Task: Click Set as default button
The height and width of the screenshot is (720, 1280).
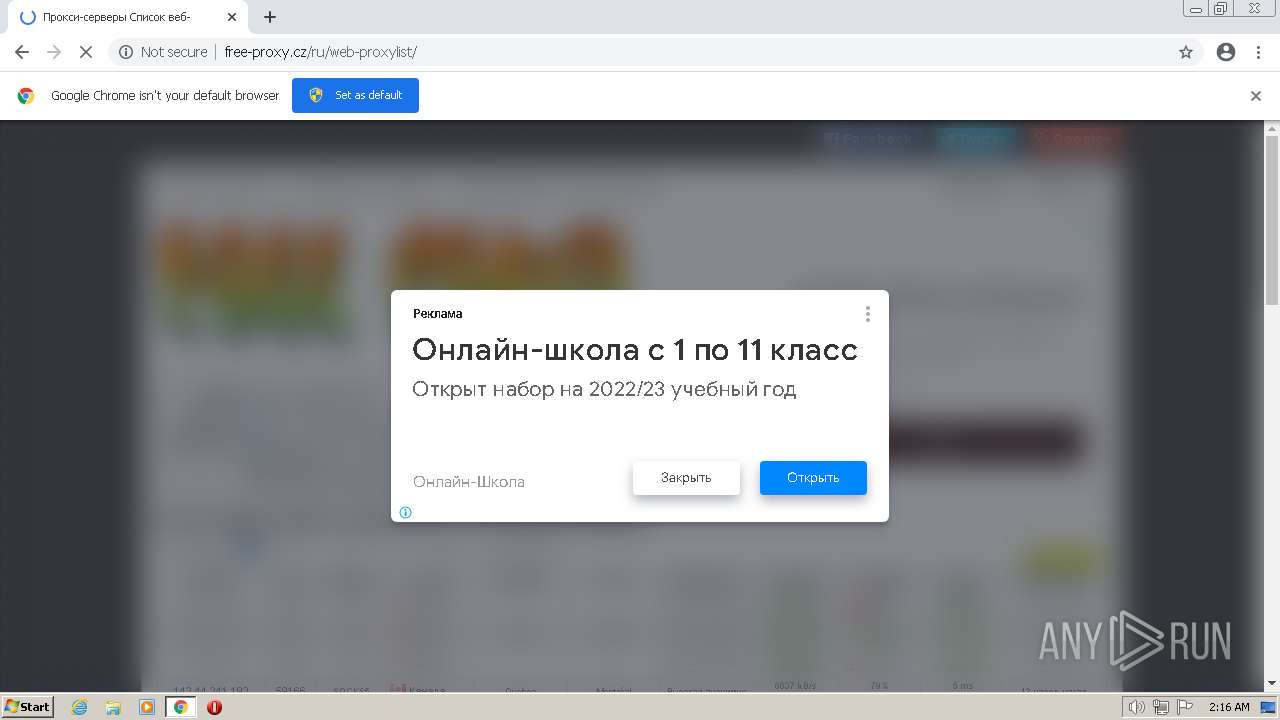Action: coord(355,95)
